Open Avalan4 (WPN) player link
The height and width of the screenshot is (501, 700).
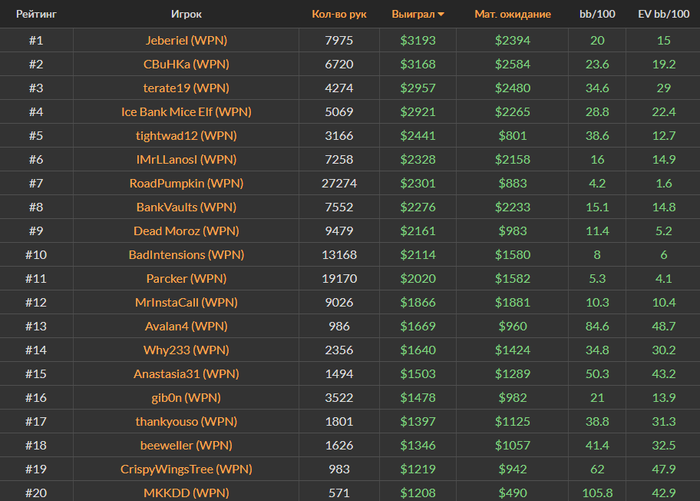pyautogui.click(x=186, y=326)
